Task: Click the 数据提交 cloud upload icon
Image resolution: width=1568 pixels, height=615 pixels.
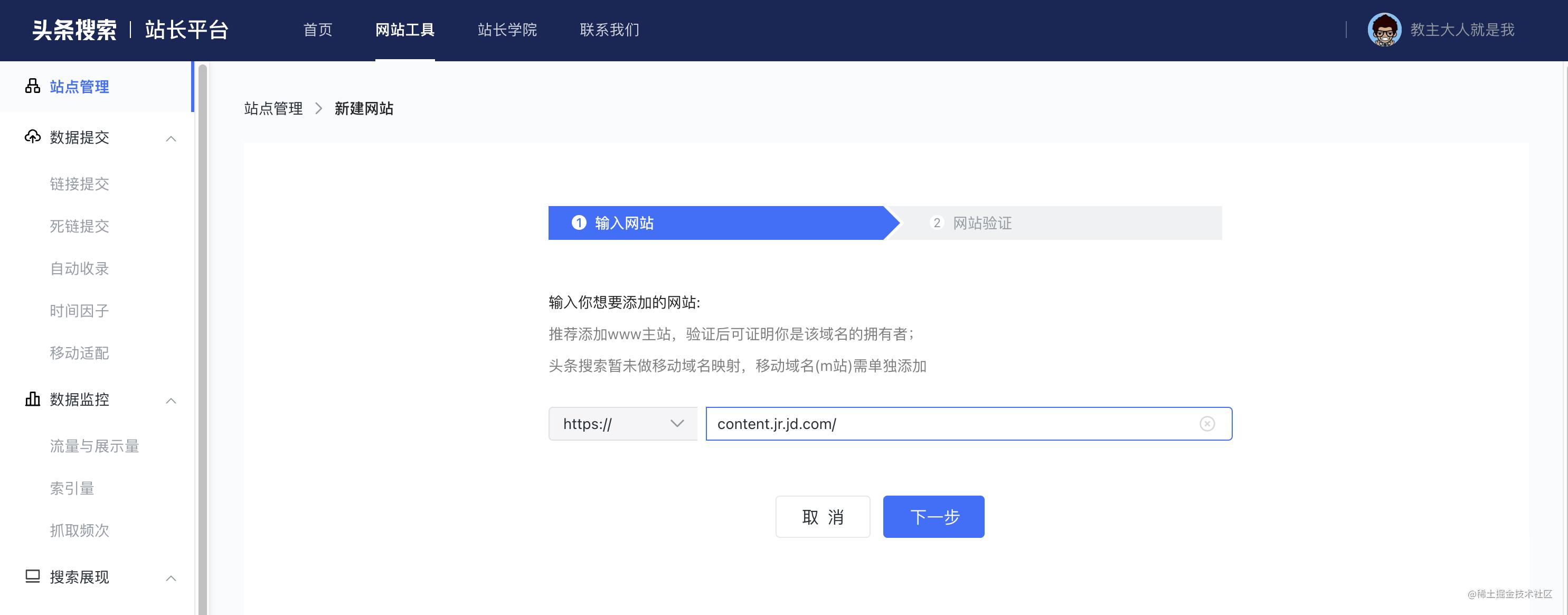Action: (x=33, y=137)
